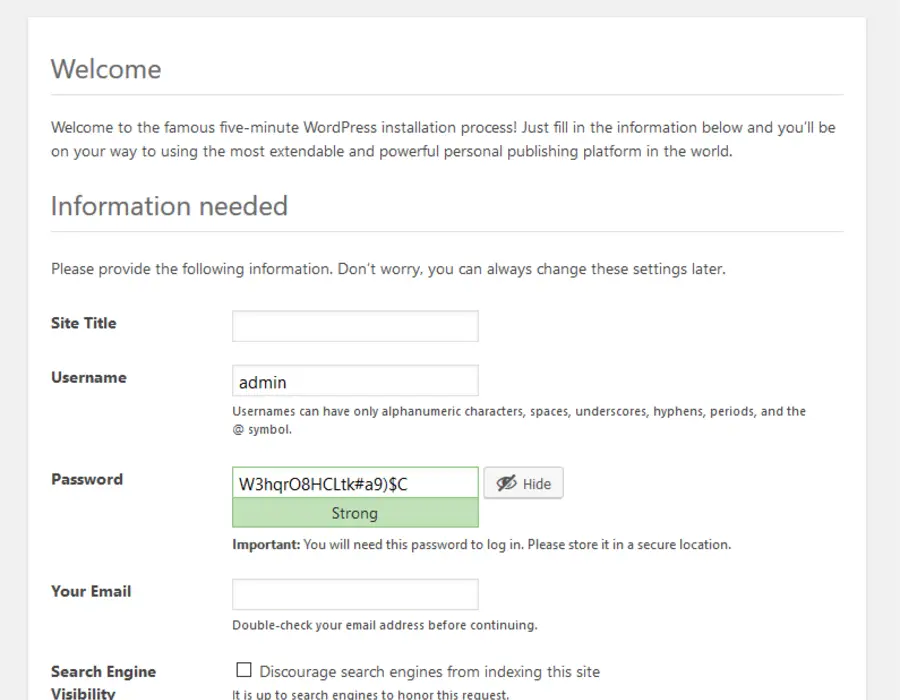Click the Password label
Screen dimensions: 900x700
[x=87, y=479]
